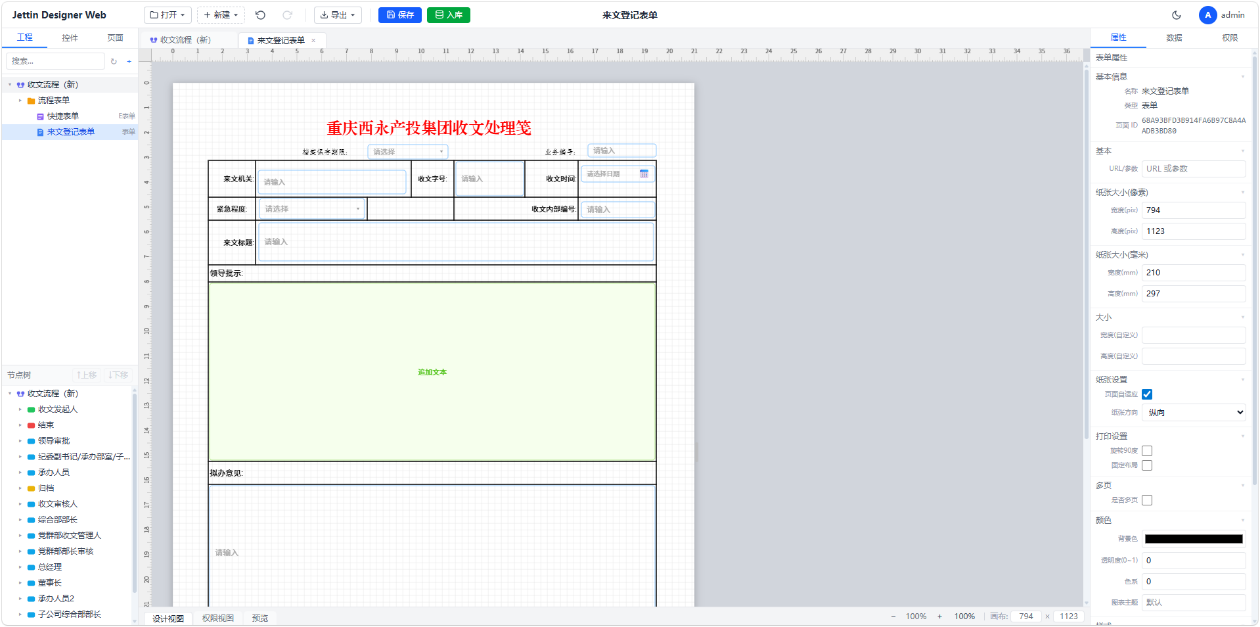The image size is (1260, 627).
Task: Toggle the 是否多页 checkbox
Action: coord(1147,500)
